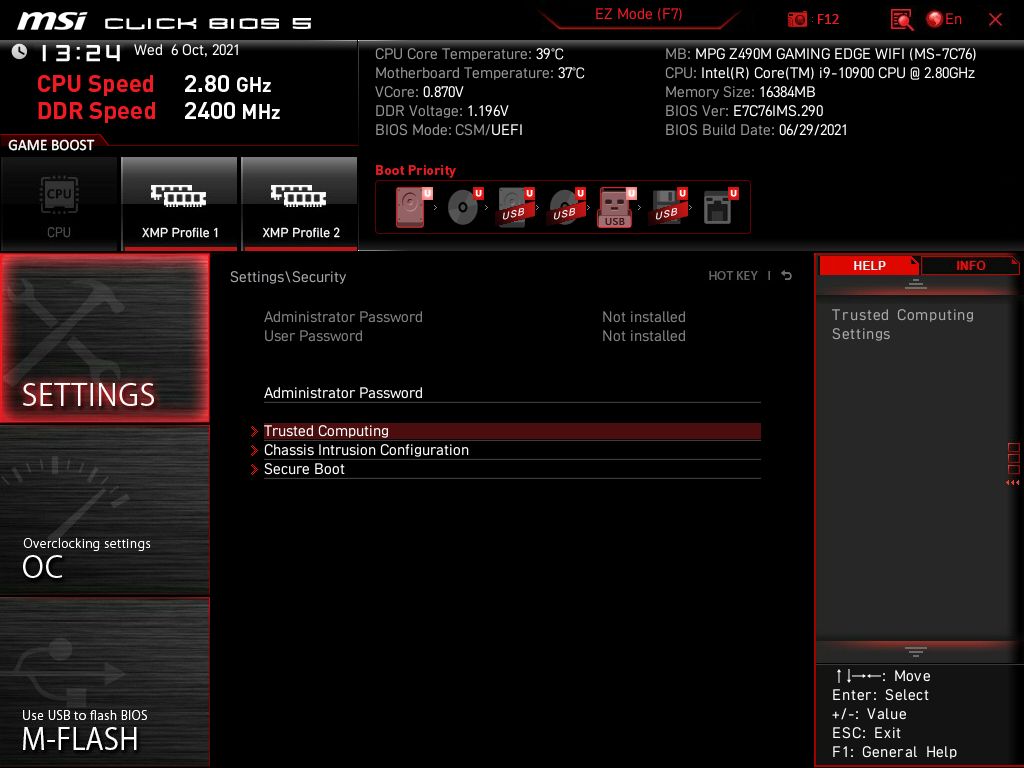Click the User Password Not installed status
Screen dimensions: 1024x768
pos(644,336)
